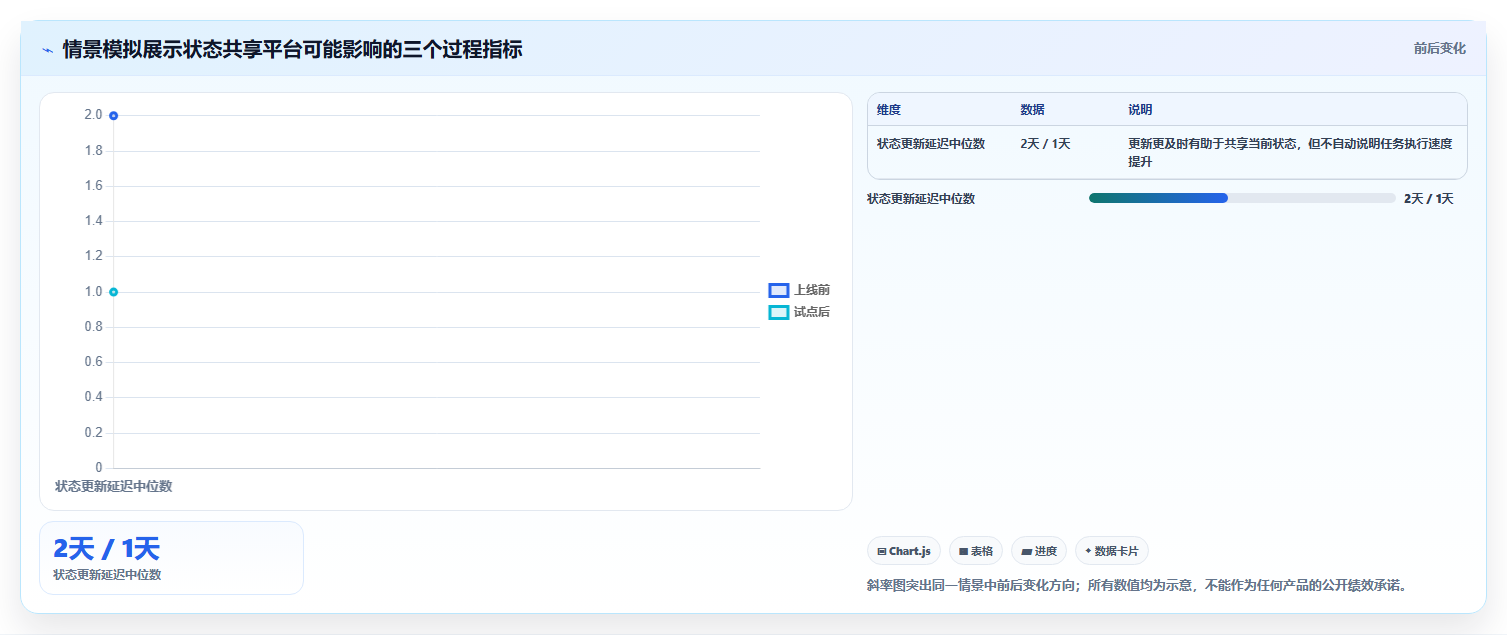Click the 维度 column header
The width and height of the screenshot is (1507, 635).
coord(889,110)
